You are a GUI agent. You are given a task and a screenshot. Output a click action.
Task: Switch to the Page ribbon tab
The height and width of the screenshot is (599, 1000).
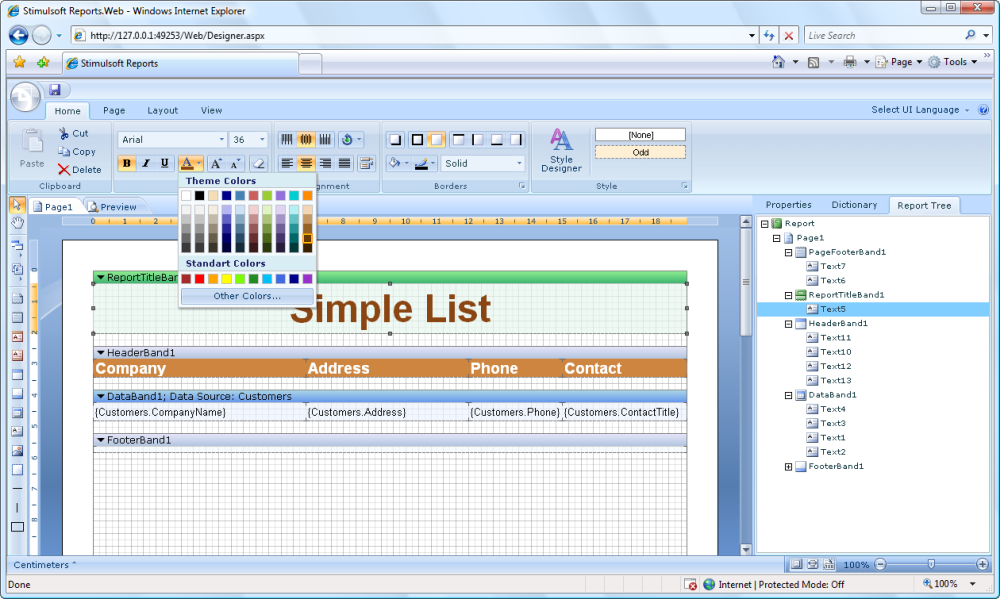(114, 110)
